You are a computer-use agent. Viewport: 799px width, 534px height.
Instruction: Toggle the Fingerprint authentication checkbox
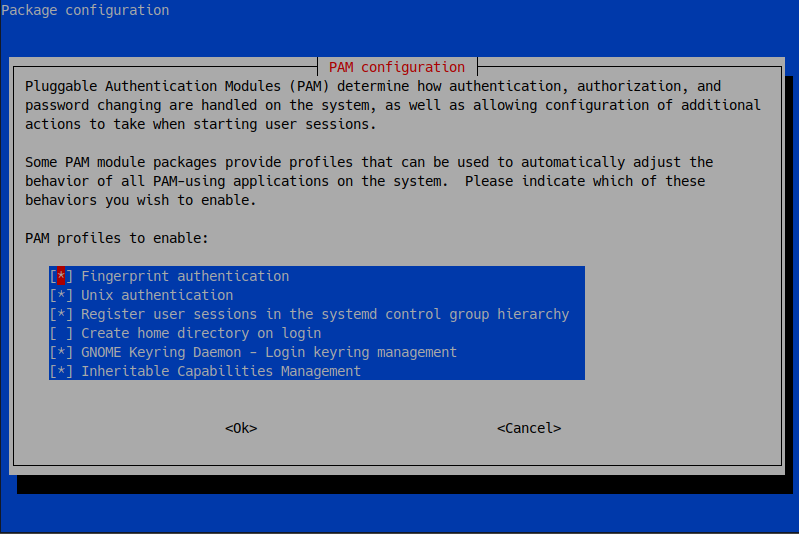pos(61,276)
